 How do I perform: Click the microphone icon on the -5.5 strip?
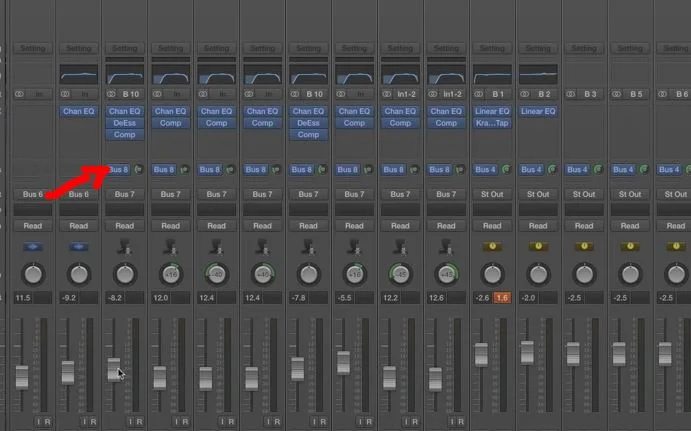[354, 247]
